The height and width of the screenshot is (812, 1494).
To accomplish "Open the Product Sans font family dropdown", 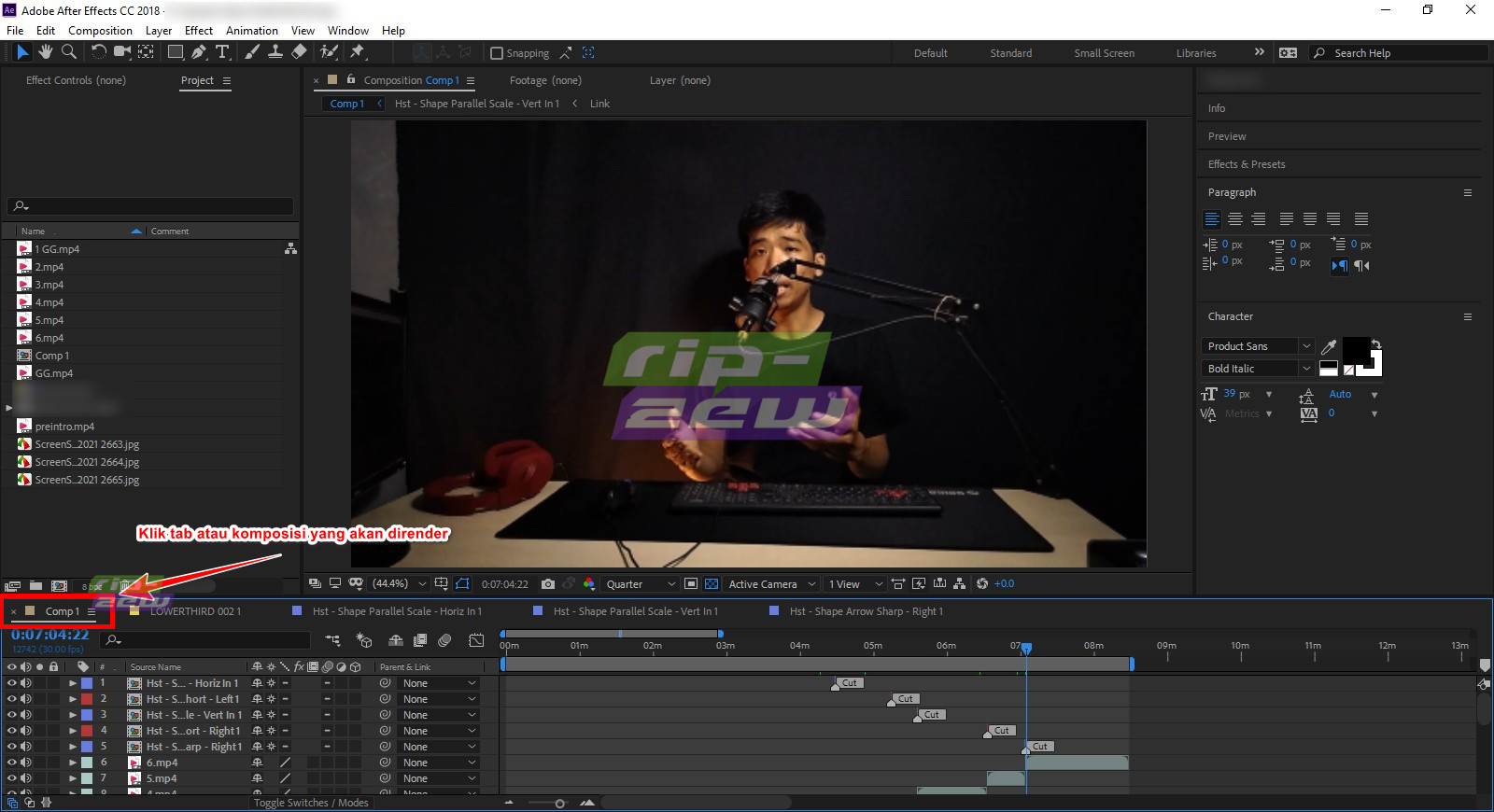I will point(1258,346).
